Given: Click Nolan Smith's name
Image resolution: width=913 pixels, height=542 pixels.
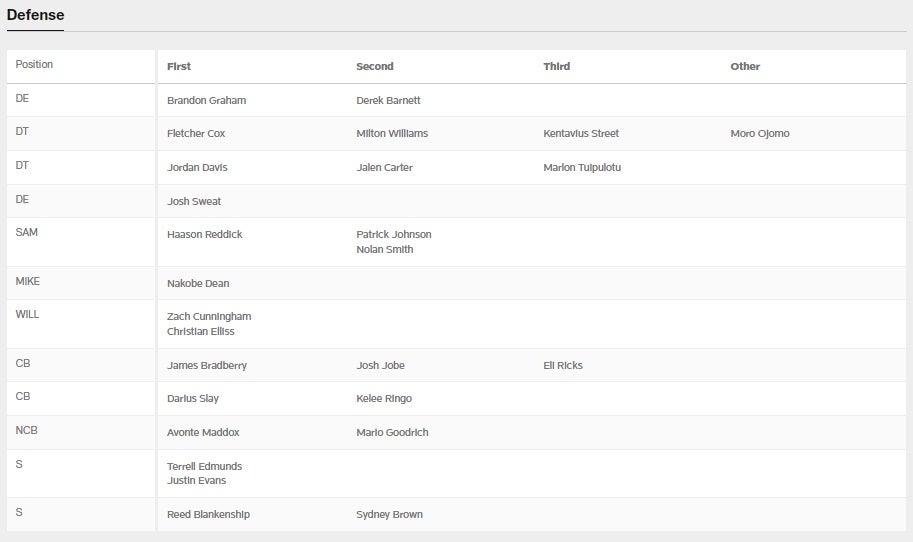Looking at the screenshot, I should coord(384,250).
